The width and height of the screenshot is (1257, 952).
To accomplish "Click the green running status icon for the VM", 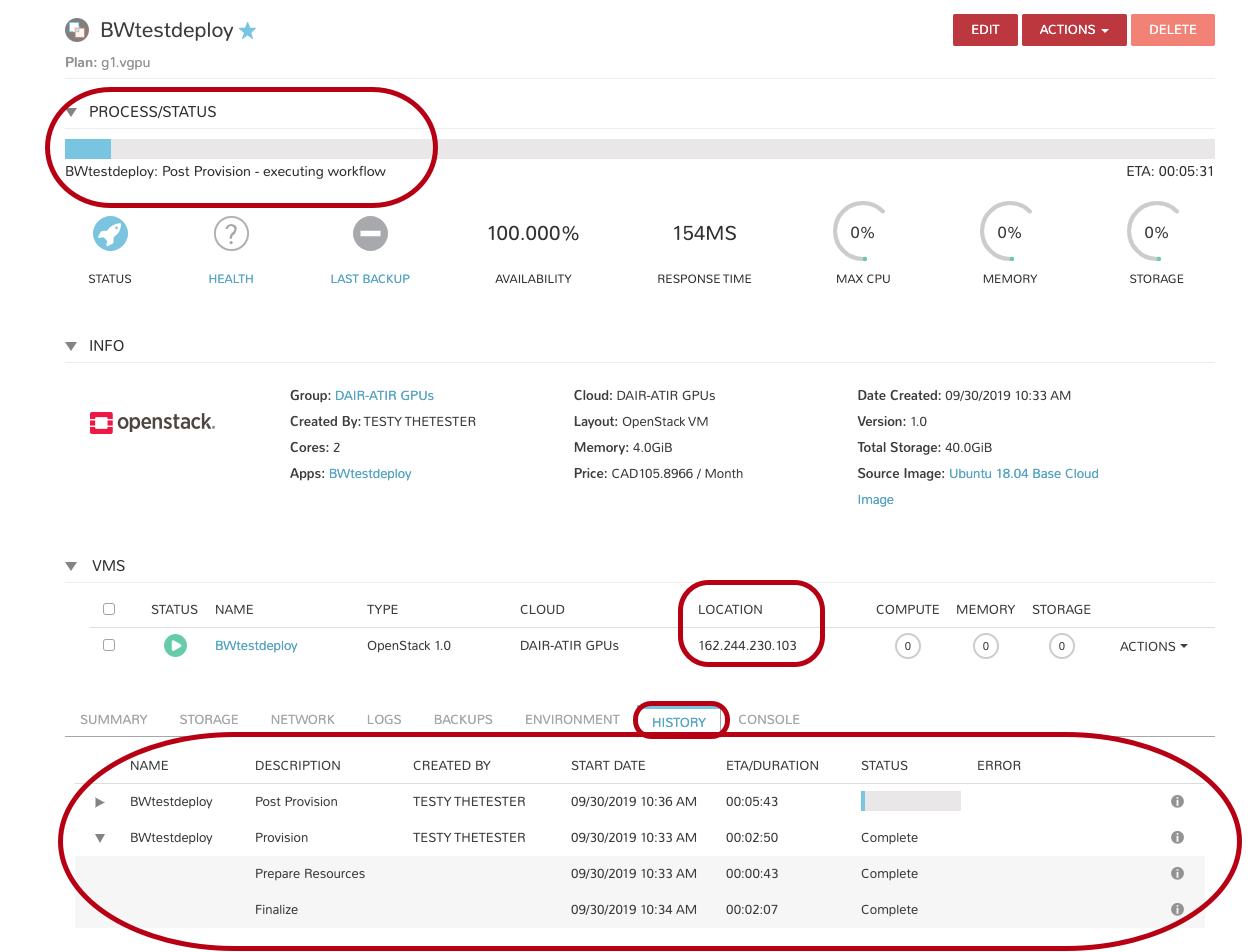I will (175, 646).
